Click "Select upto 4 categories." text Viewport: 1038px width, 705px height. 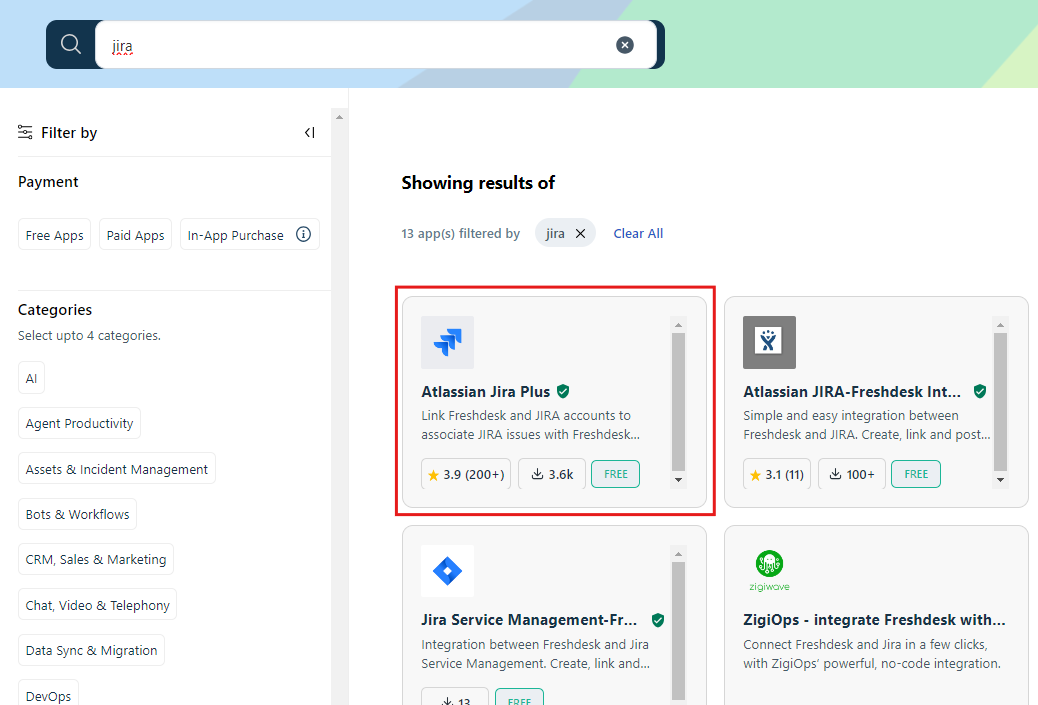tap(89, 336)
